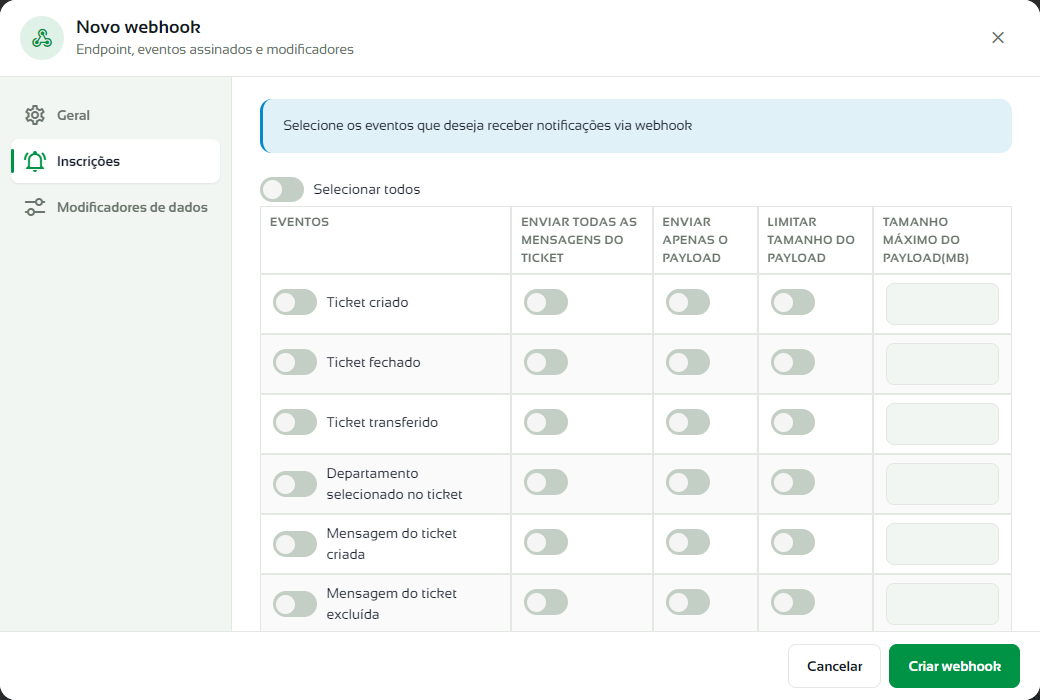
Task: Open the Geral section
Action: pos(115,115)
